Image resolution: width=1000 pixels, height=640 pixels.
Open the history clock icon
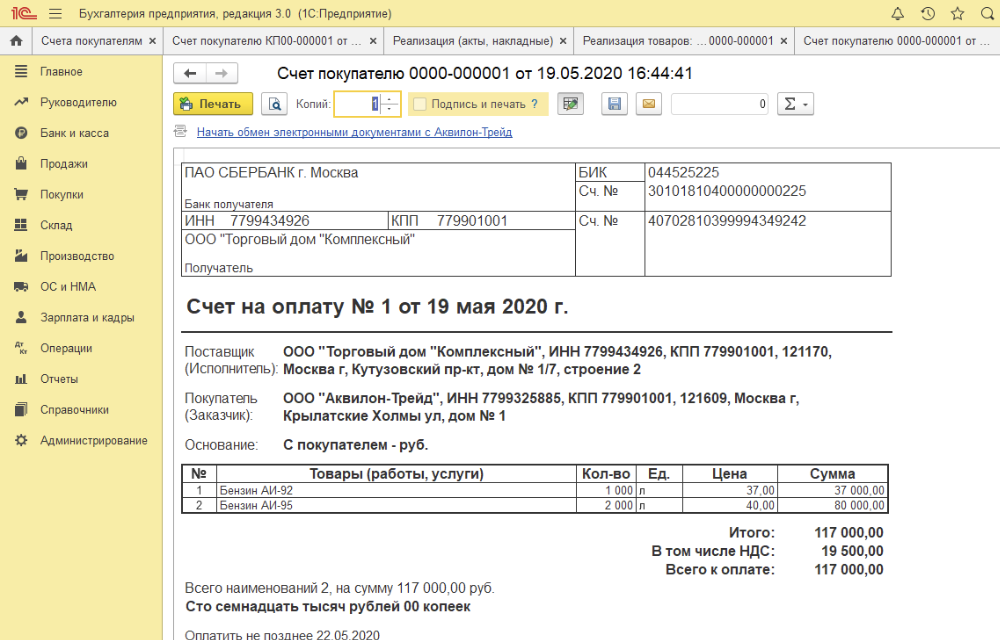click(x=927, y=14)
